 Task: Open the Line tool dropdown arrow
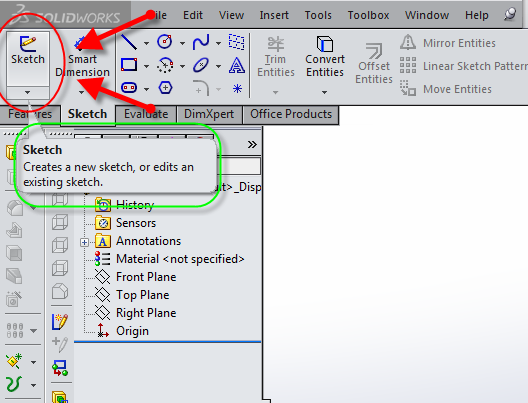[x=146, y=43]
